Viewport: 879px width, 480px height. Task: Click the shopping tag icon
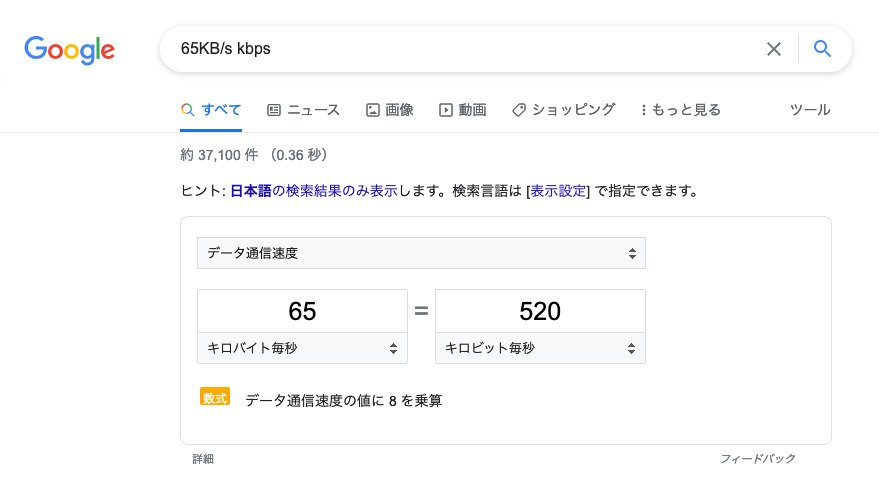coord(519,110)
